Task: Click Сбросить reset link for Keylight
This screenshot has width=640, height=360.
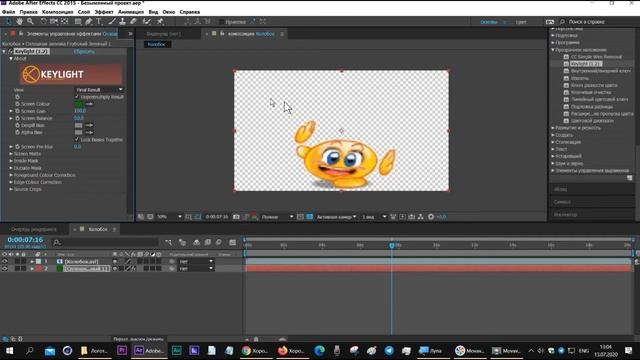Action: click(x=84, y=51)
